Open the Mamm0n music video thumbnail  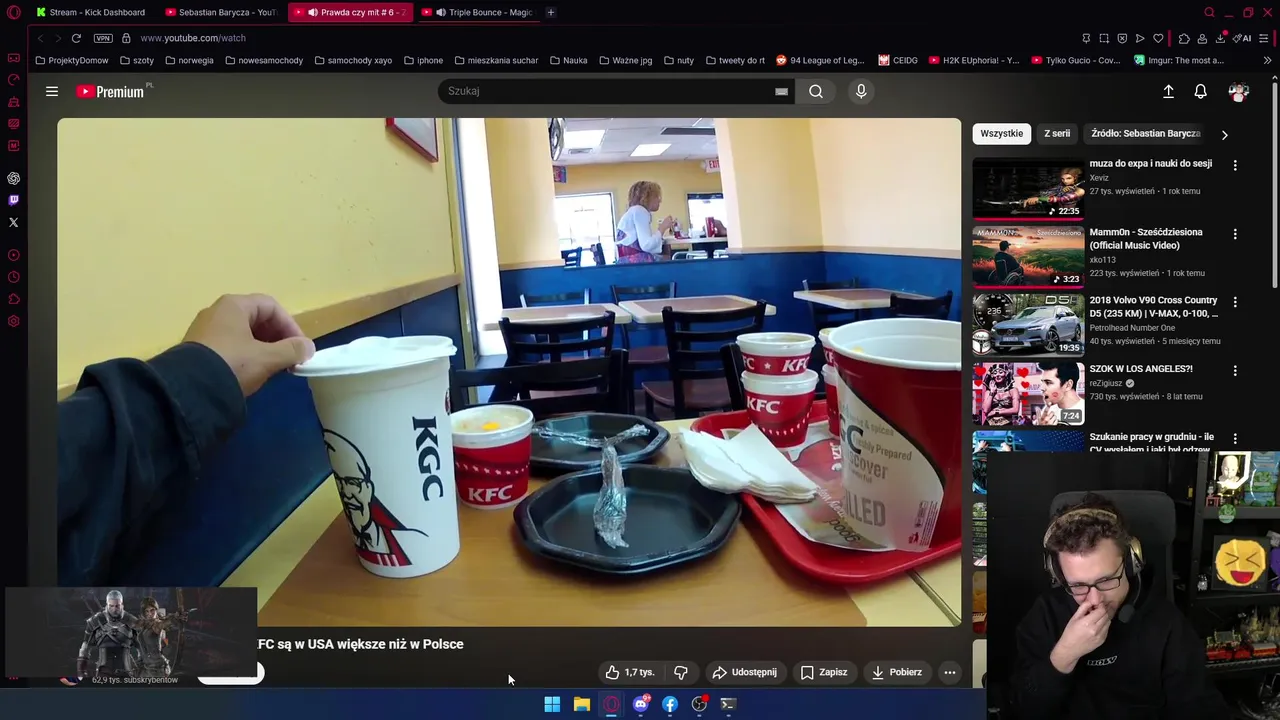1028,256
